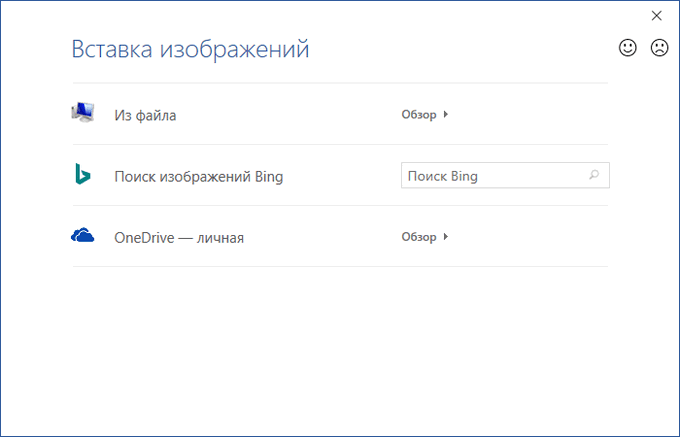Click blank space between Из файла and Обзор

[290, 115]
